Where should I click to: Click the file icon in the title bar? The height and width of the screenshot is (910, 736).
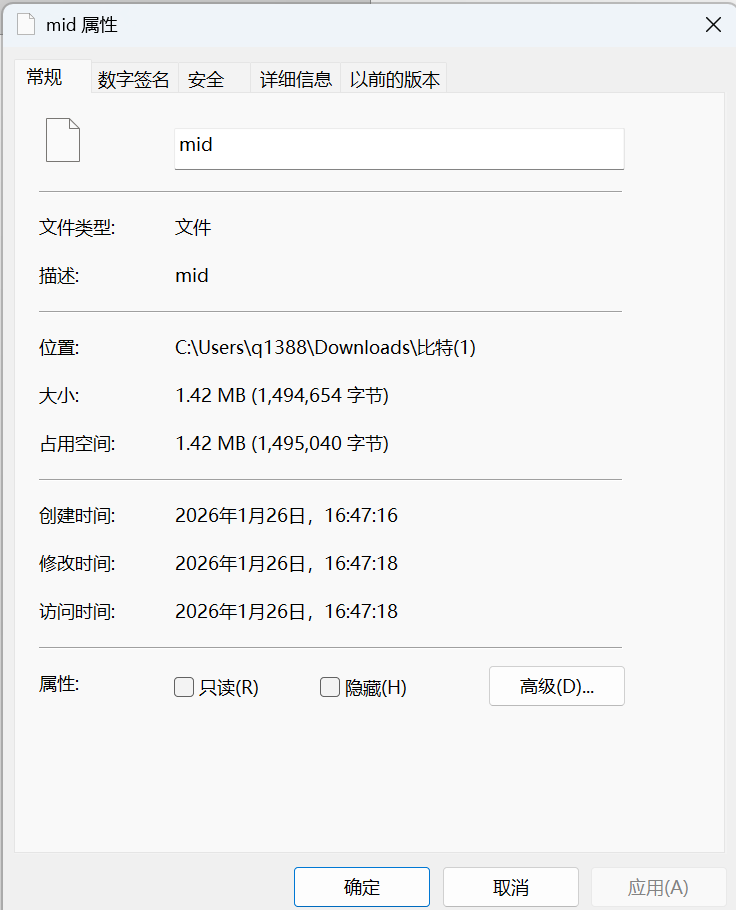click(26, 25)
